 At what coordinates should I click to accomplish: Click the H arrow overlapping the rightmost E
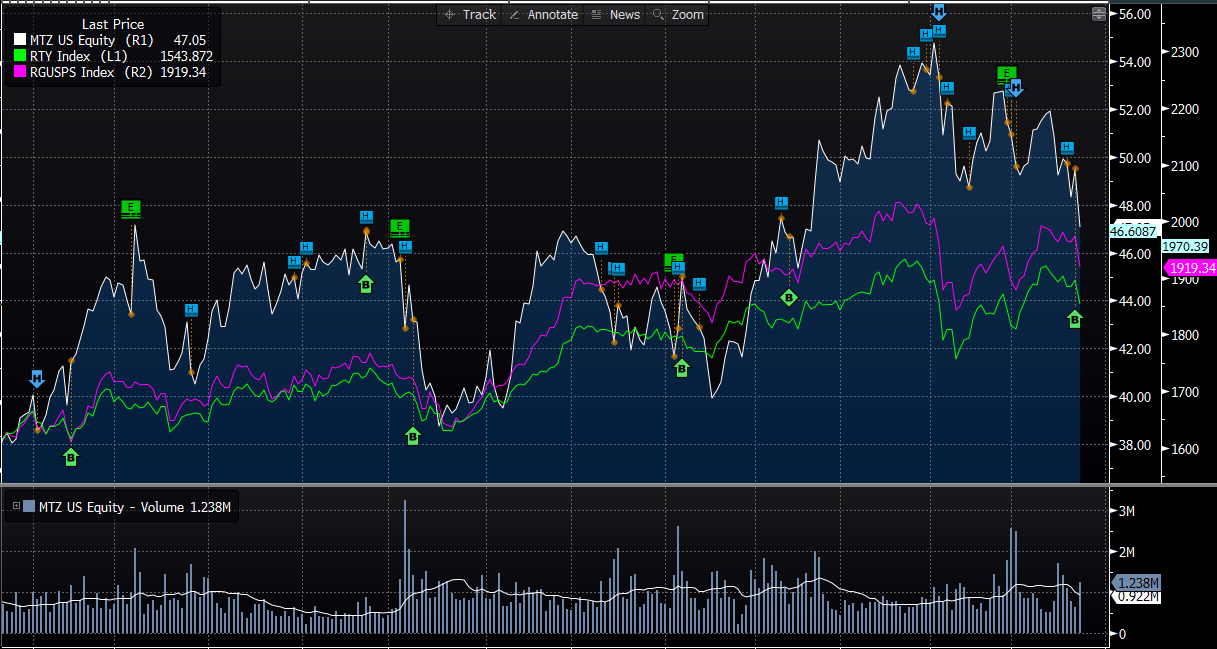coord(1016,88)
